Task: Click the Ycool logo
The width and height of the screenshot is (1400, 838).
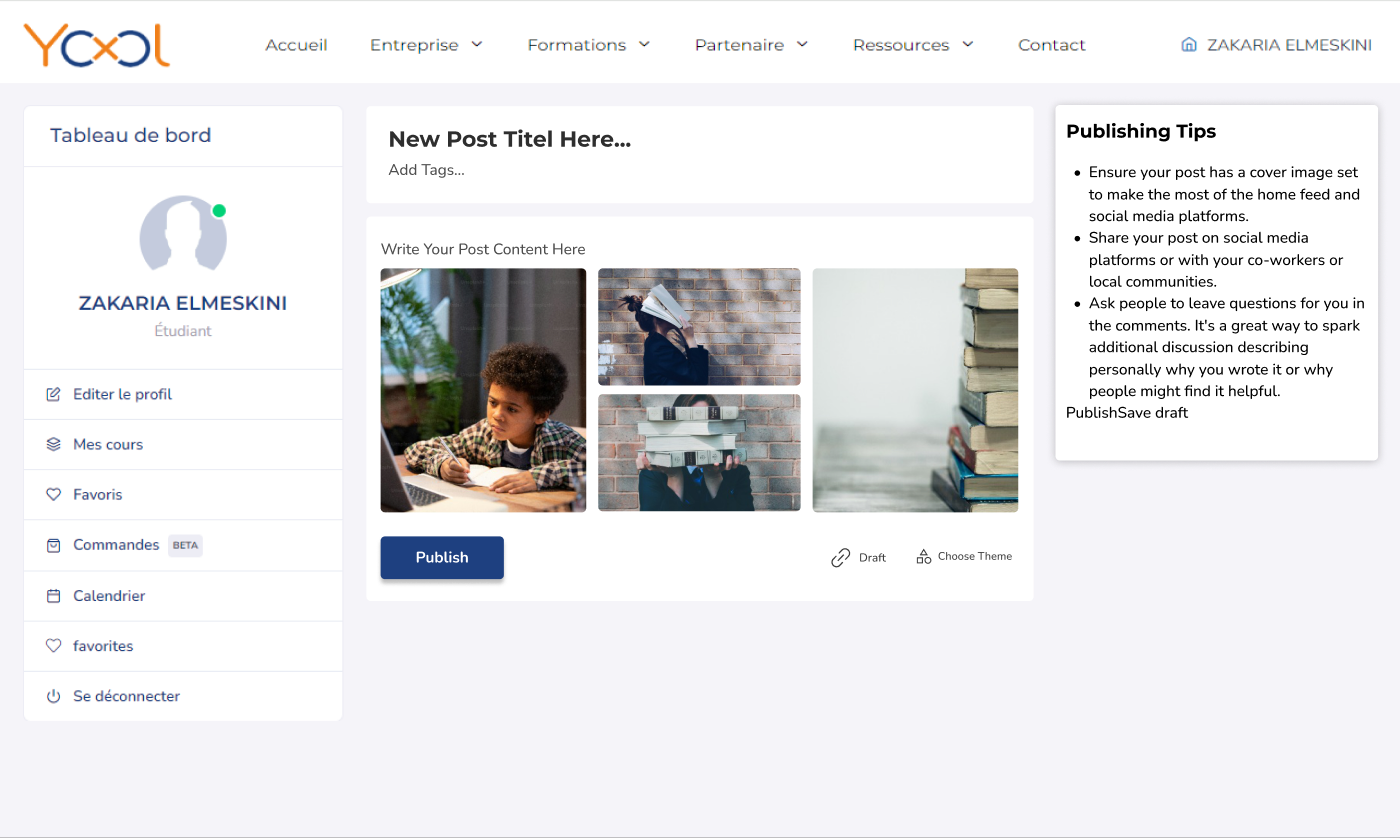Action: tap(97, 45)
